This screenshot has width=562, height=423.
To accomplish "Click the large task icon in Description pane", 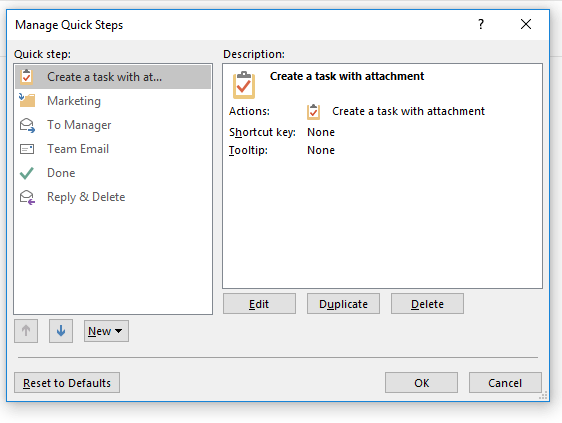I will click(x=244, y=85).
